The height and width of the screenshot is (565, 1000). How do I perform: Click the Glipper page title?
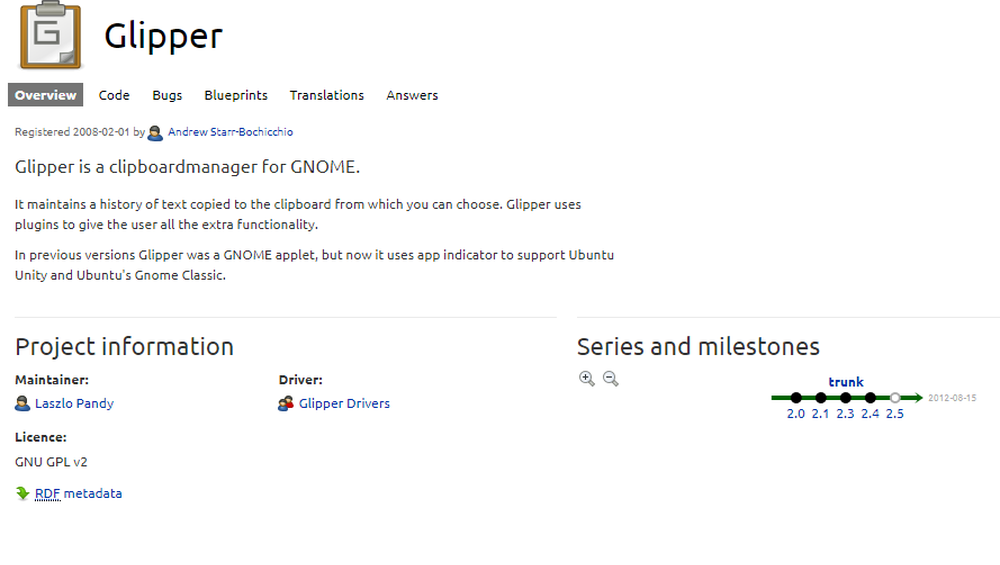(163, 36)
